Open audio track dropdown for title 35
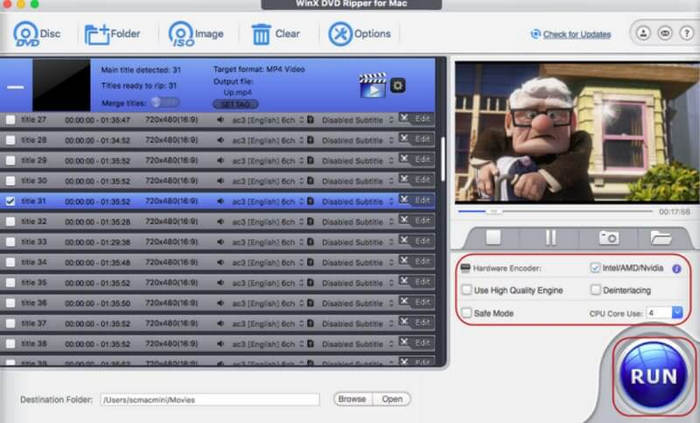Screen dimensions: 700x423 [268, 283]
